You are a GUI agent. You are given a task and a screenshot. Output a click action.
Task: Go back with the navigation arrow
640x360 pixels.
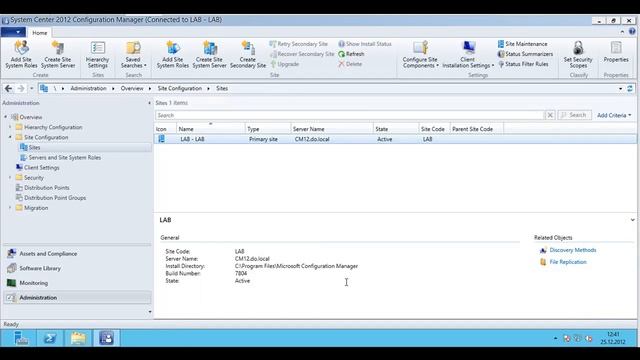coord(8,88)
